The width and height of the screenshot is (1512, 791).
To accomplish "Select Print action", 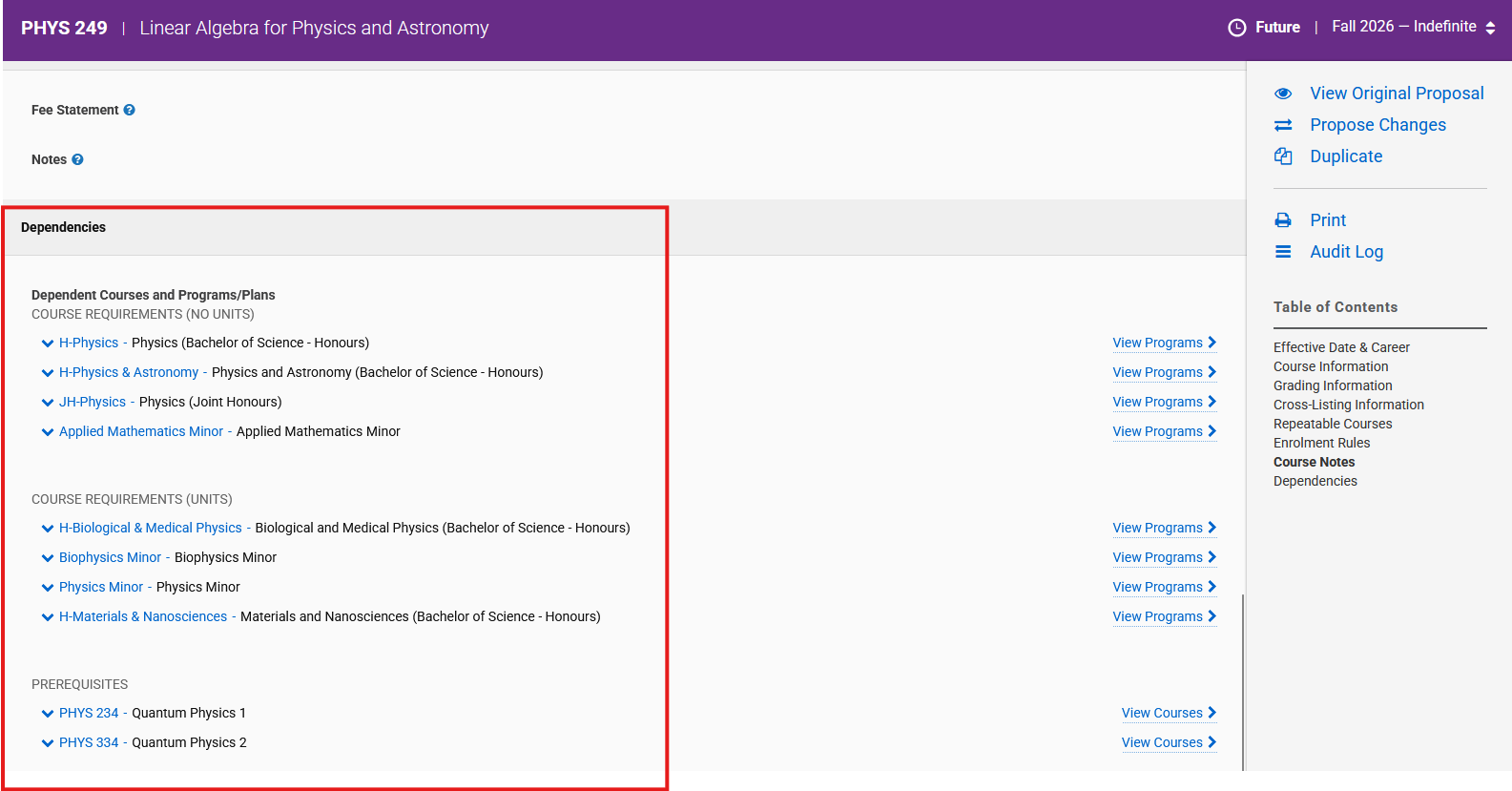I will [x=1328, y=220].
